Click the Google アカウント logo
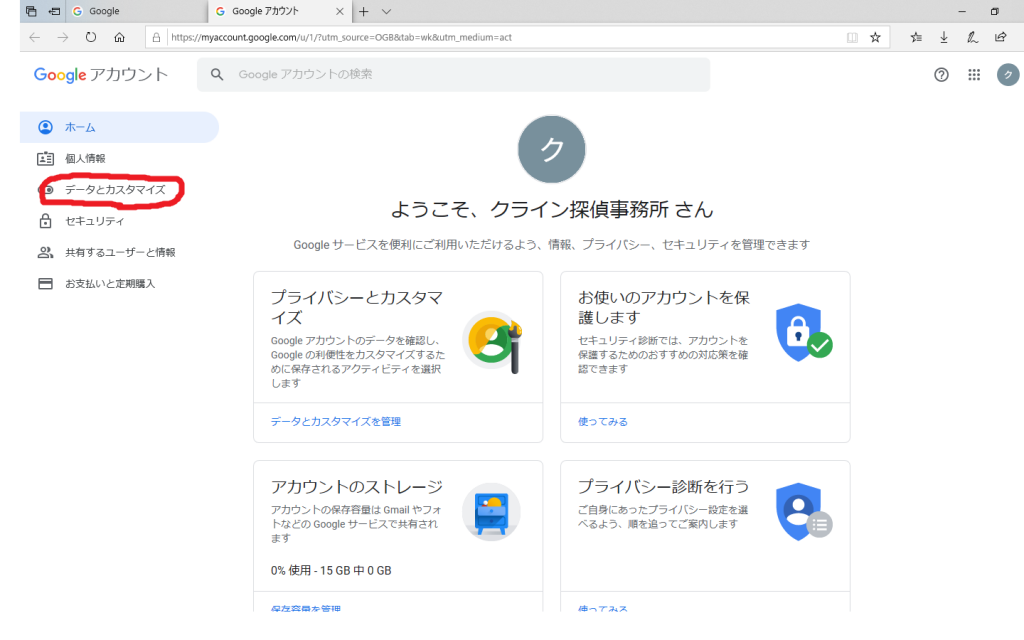The image size is (1024, 640). pyautogui.click(x=101, y=74)
